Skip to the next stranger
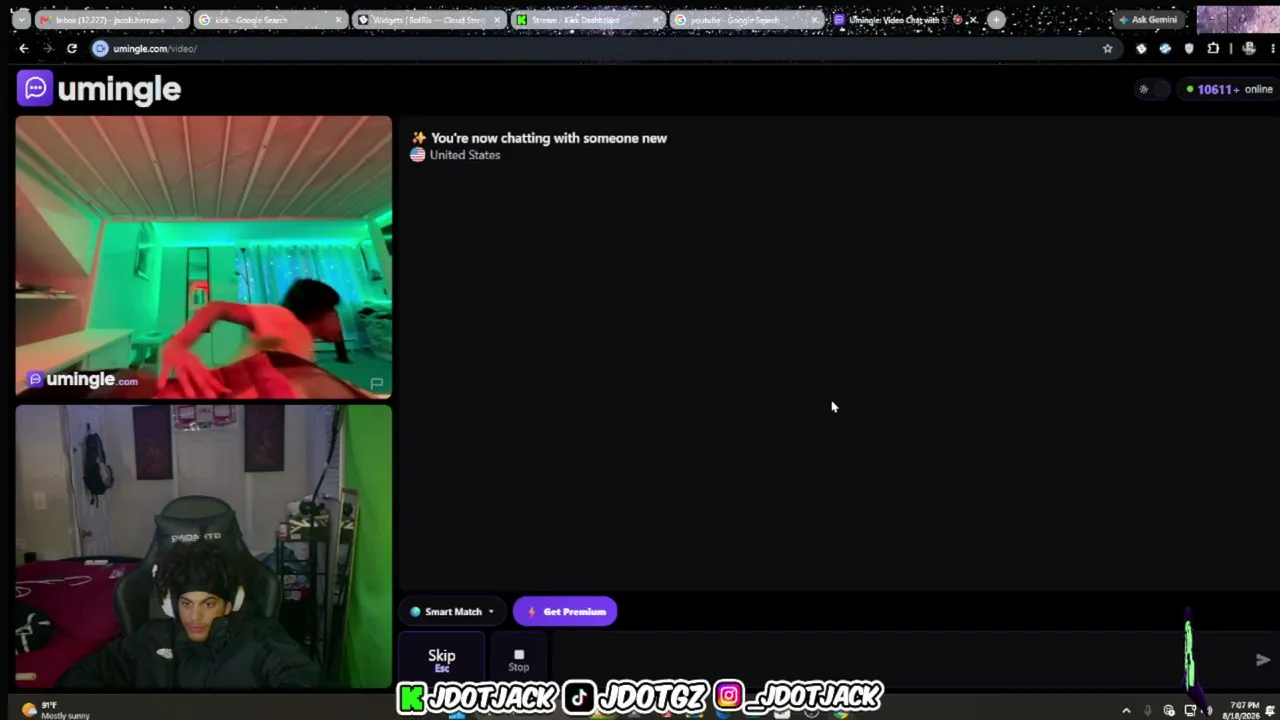Image resolution: width=1280 pixels, height=720 pixels. pos(442,660)
